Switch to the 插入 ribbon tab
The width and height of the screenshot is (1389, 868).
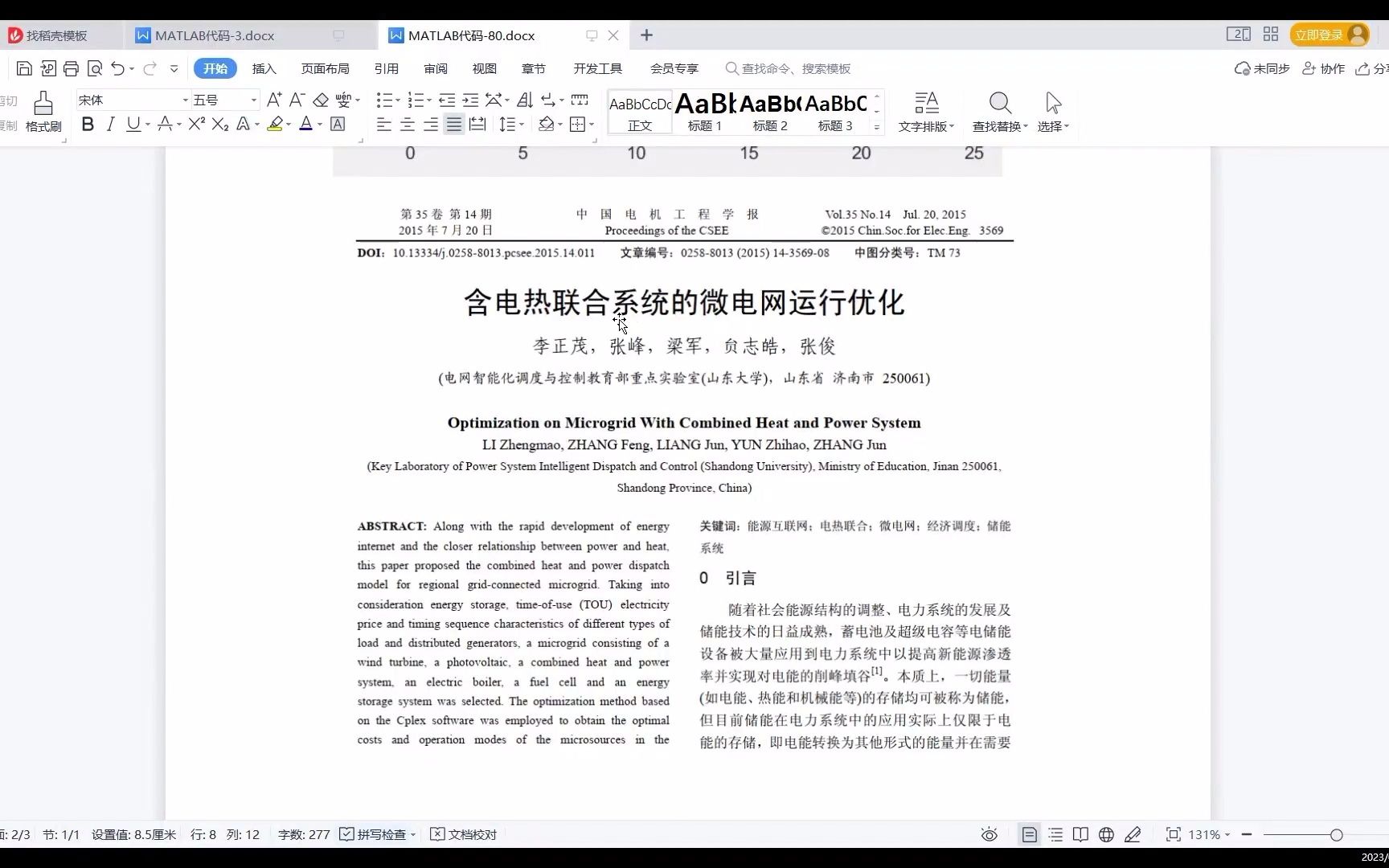click(x=264, y=68)
